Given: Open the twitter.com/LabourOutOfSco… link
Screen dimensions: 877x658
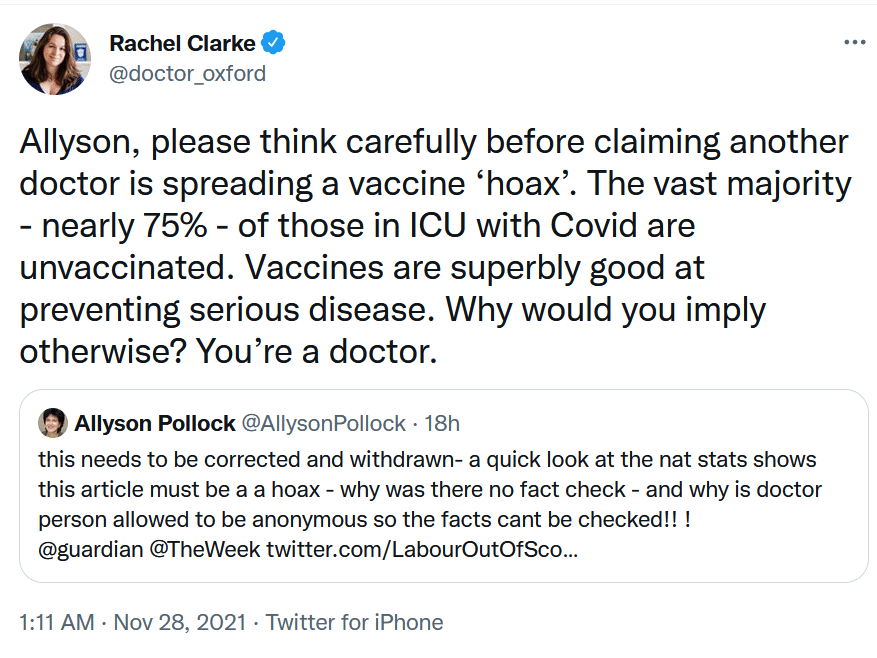Looking at the screenshot, I should (x=422, y=549).
